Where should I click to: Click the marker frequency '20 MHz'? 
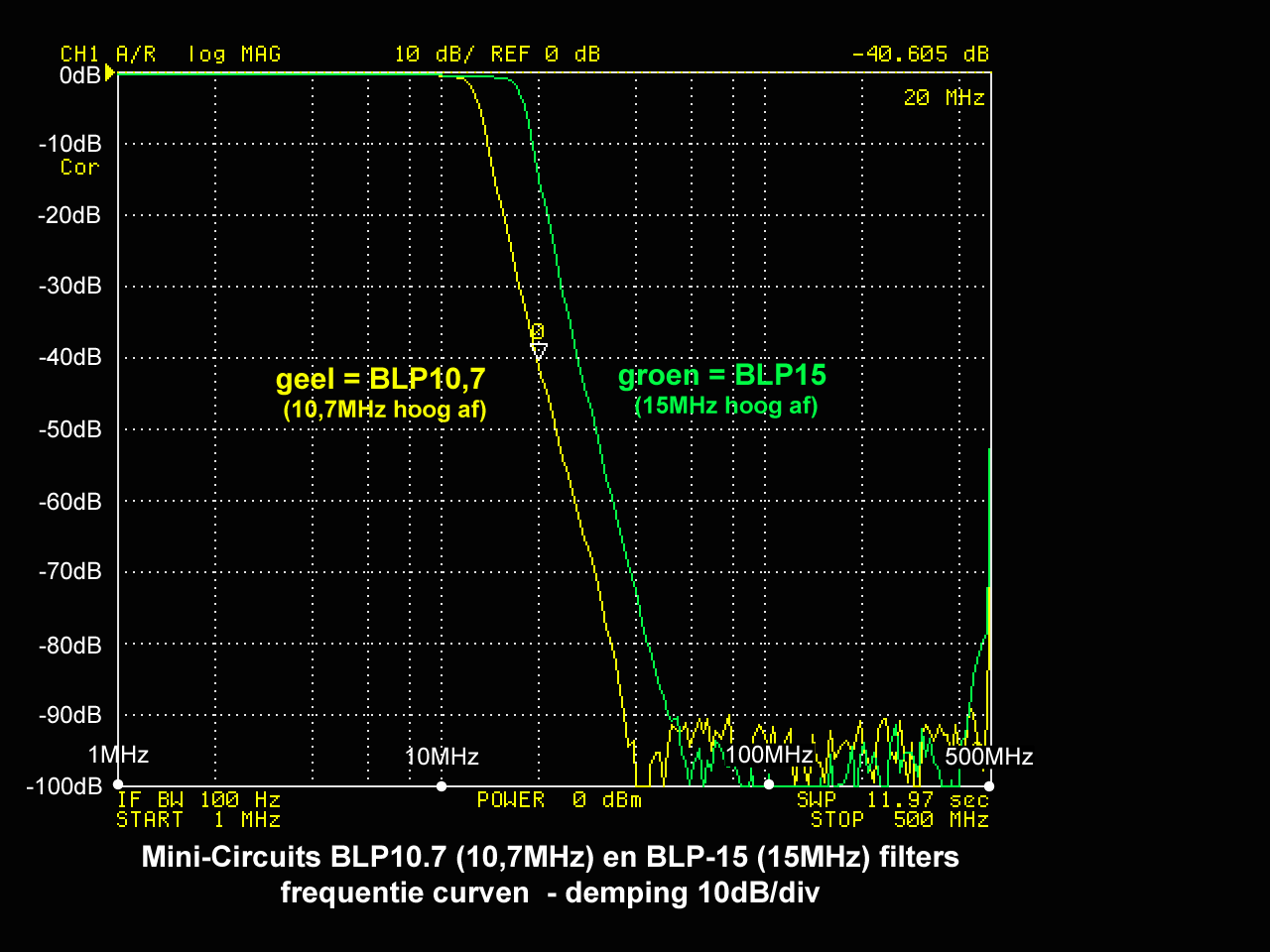[x=944, y=97]
